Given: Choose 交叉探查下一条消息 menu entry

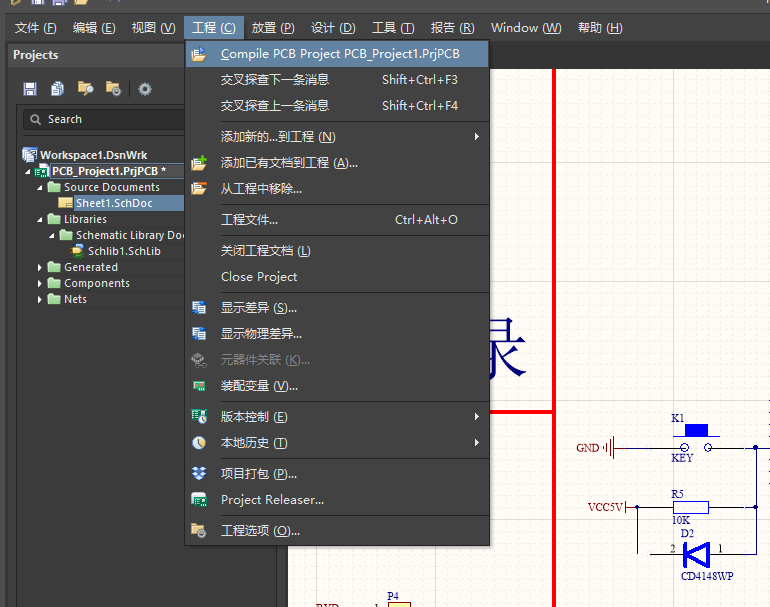Looking at the screenshot, I should point(337,80).
